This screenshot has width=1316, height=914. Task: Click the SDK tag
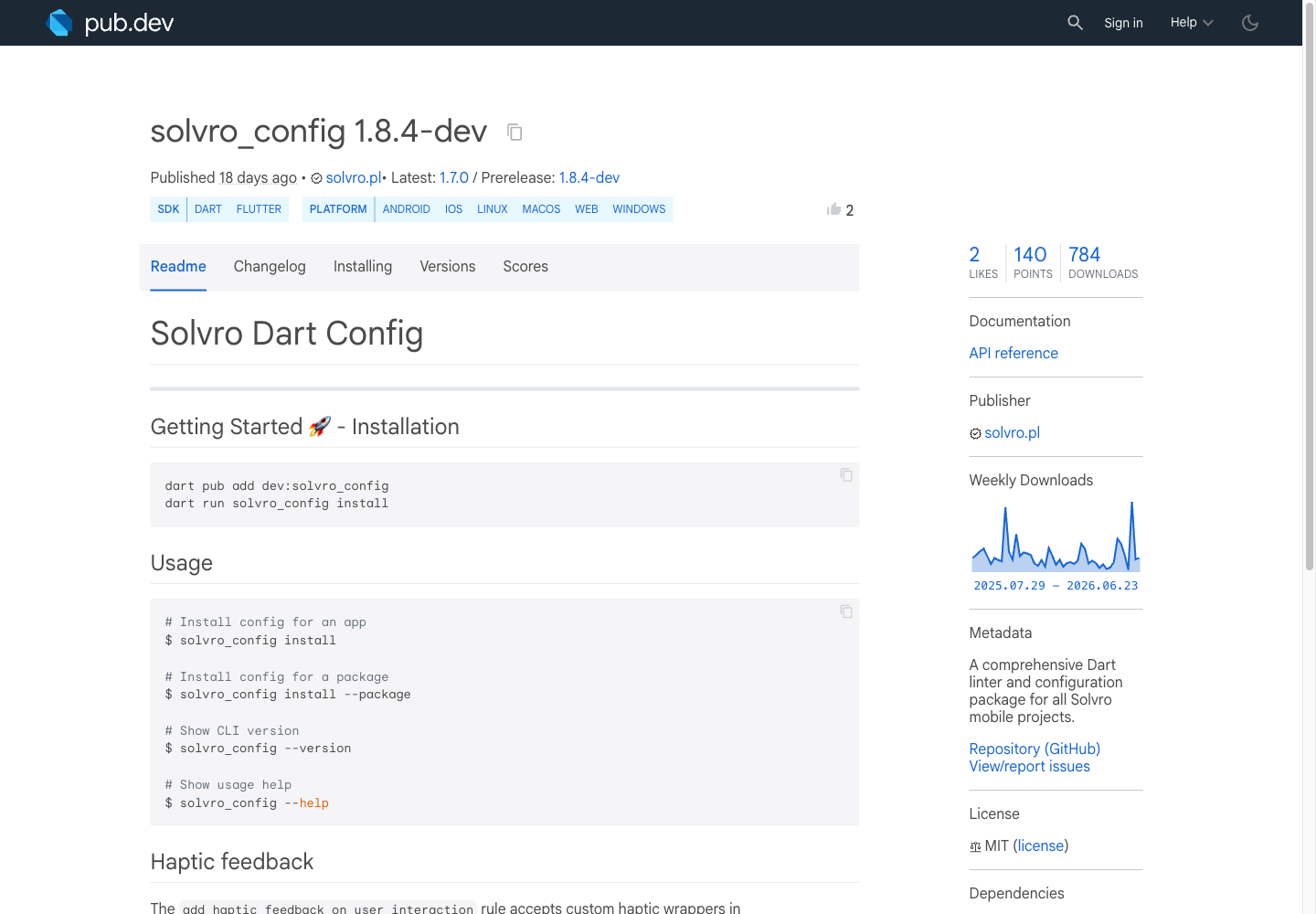(x=168, y=209)
